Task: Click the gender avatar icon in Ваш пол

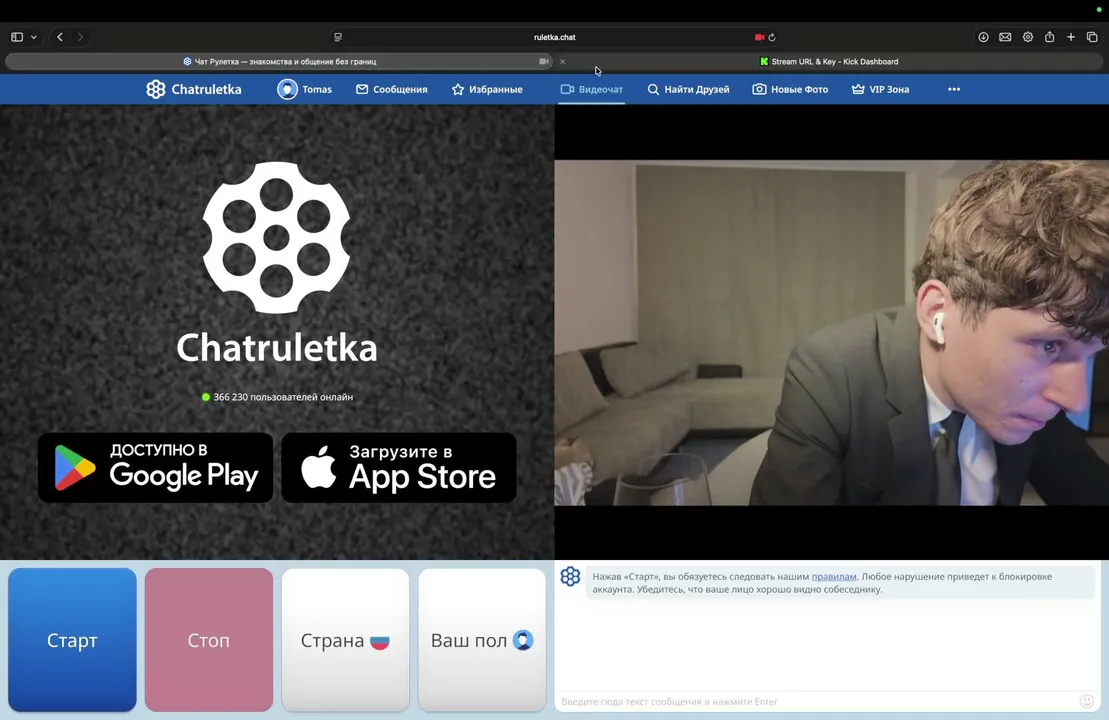Action: click(523, 640)
